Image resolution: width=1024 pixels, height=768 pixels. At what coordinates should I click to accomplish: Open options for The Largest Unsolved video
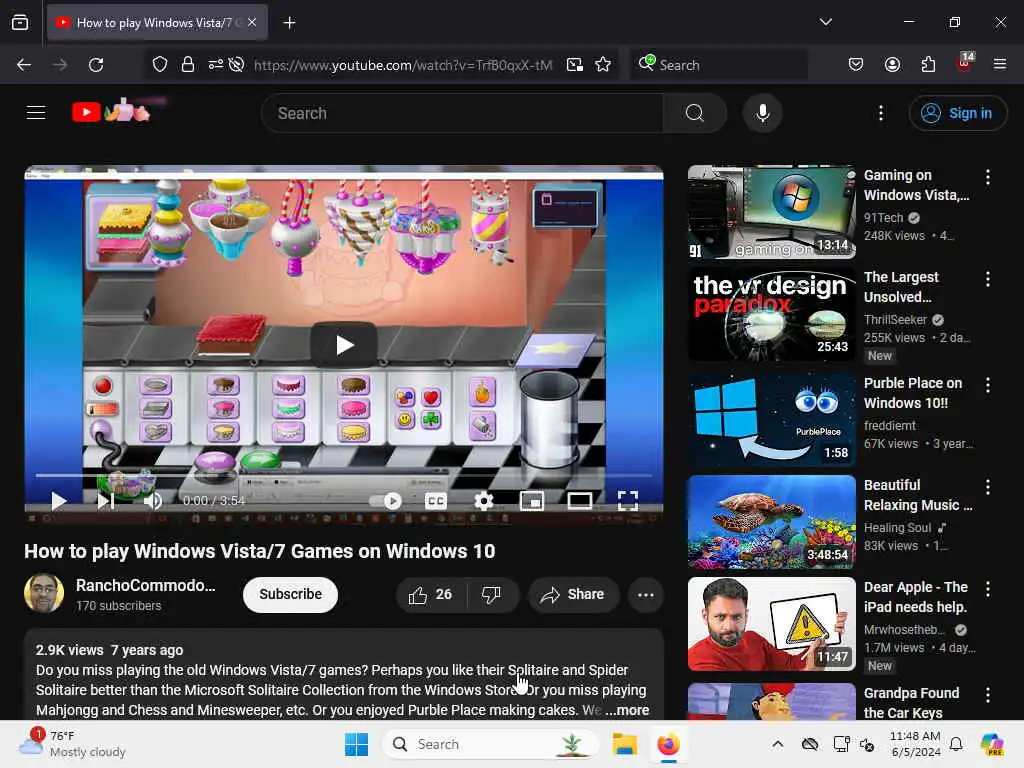click(x=987, y=279)
